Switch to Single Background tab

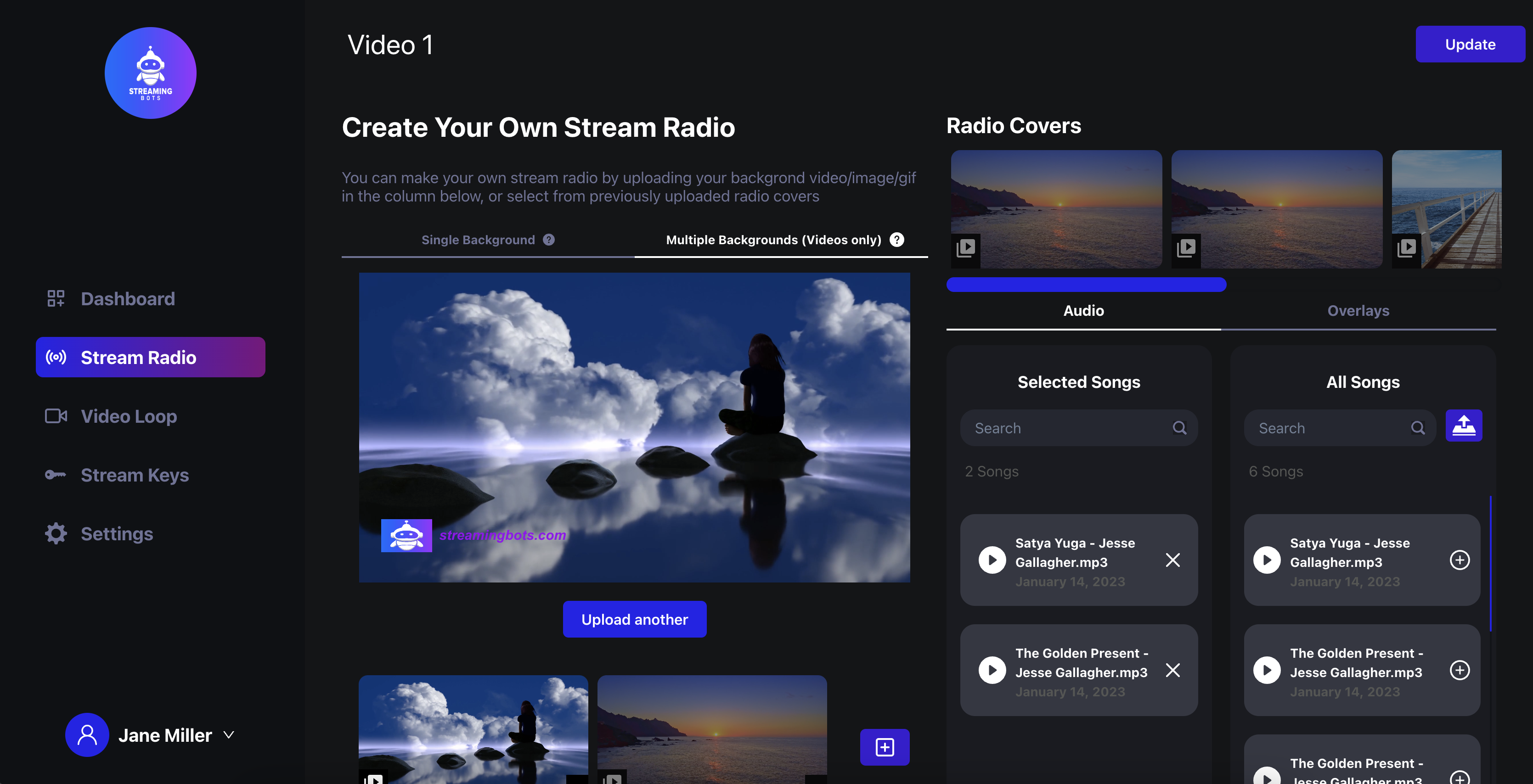coord(487,240)
